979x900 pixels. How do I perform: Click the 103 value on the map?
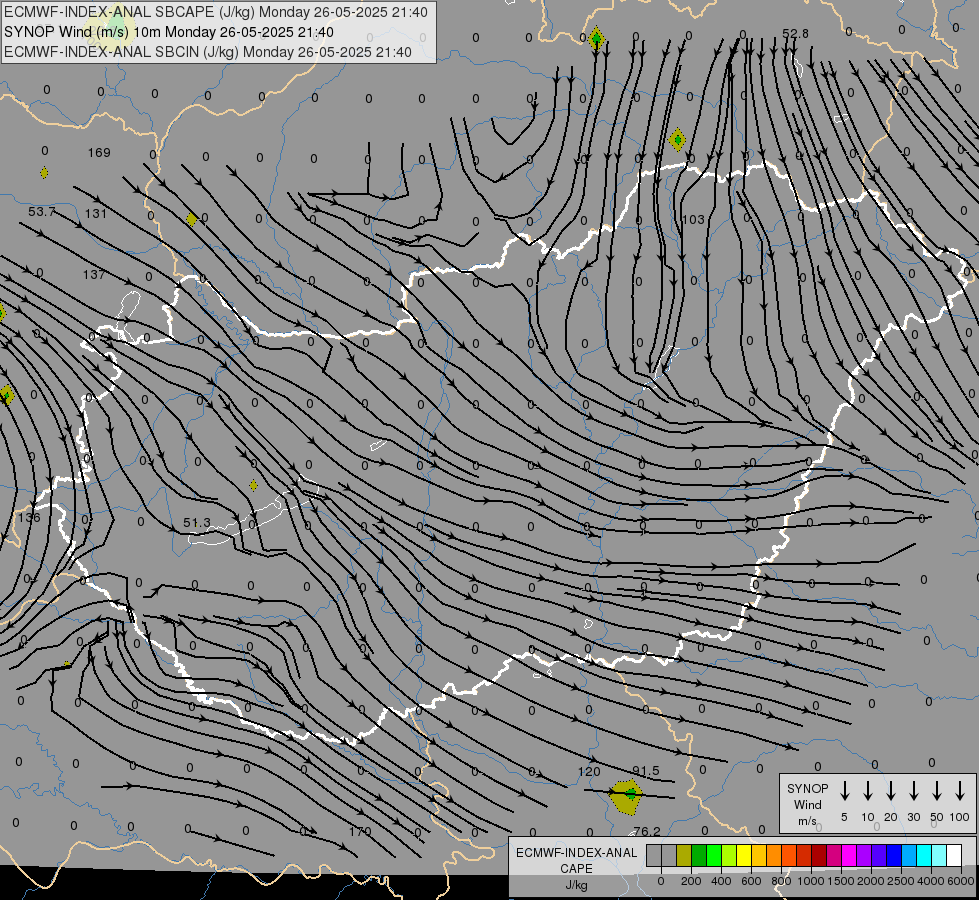693,219
